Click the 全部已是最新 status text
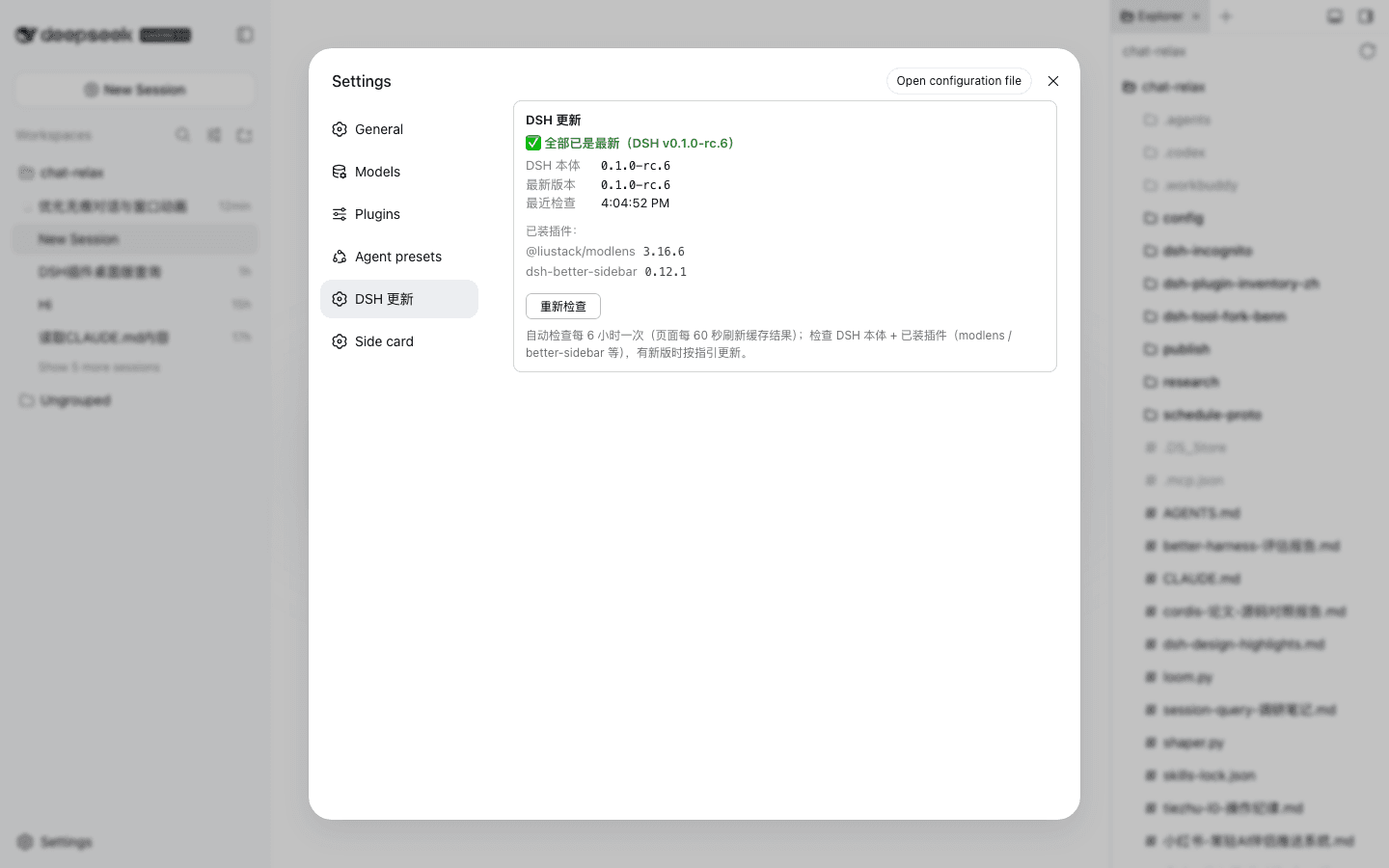1389x868 pixels. [x=639, y=143]
